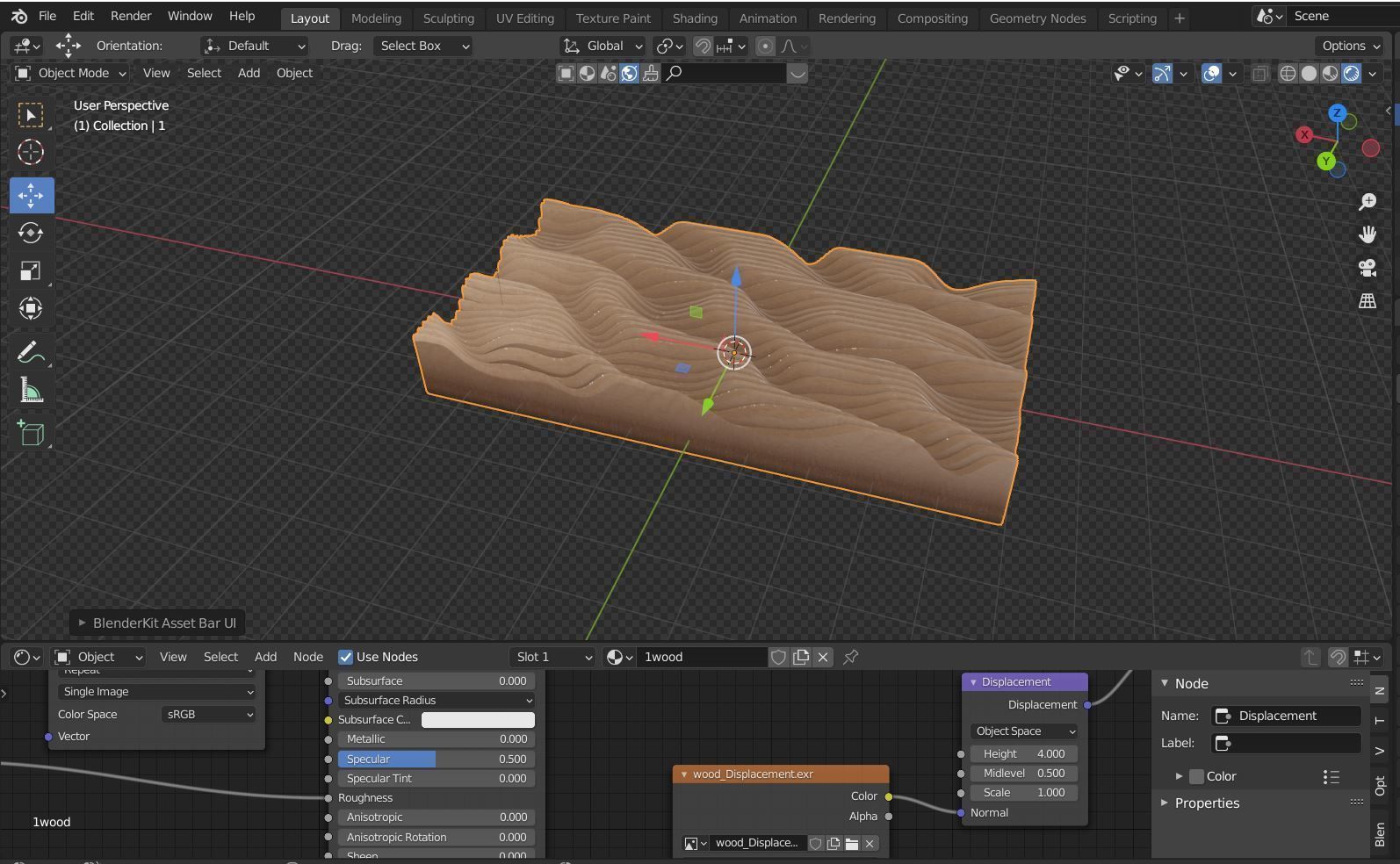The width and height of the screenshot is (1400, 864).
Task: Click the Specular slider in shader node
Action: tap(436, 759)
